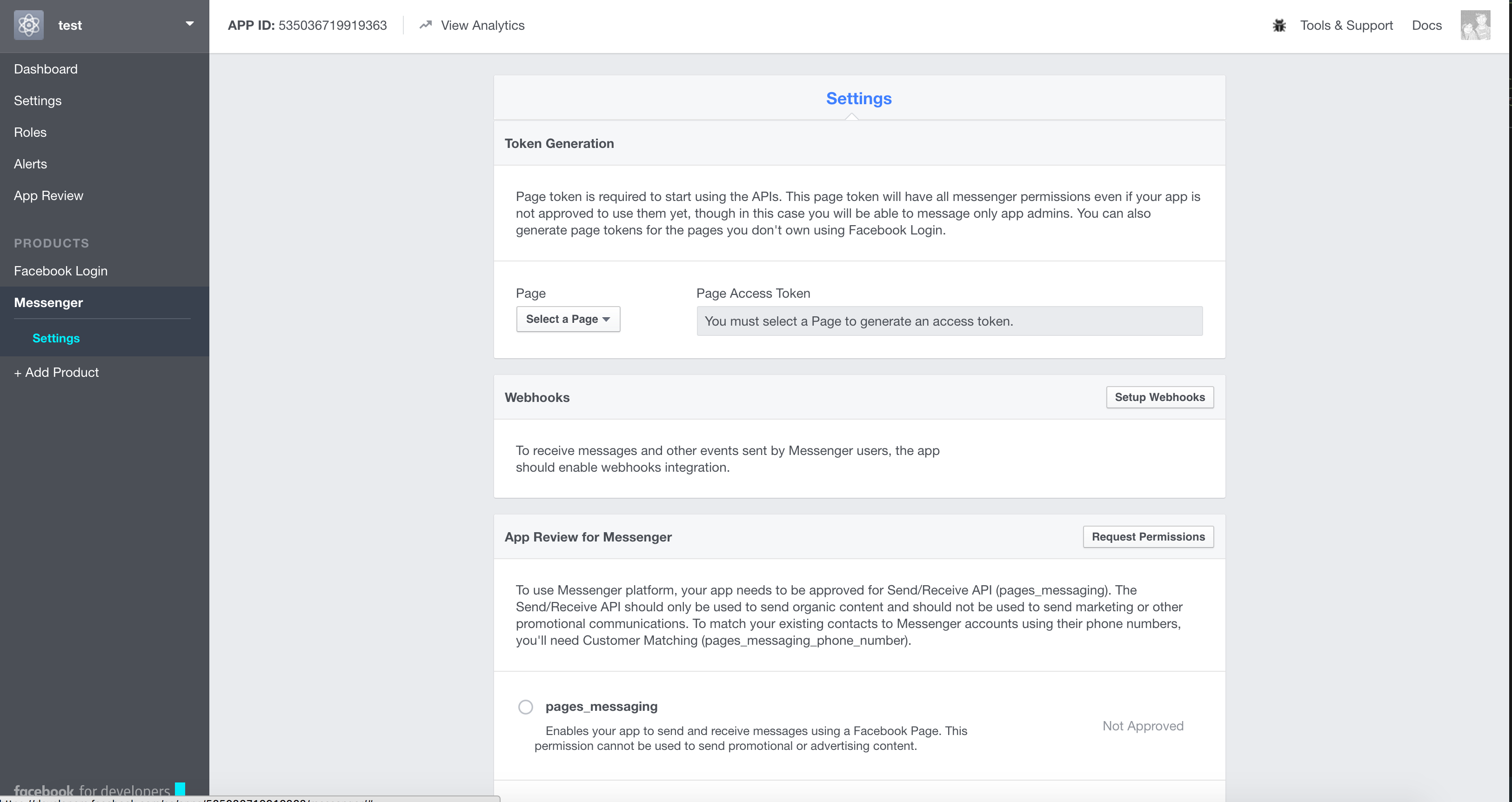Click App Review for Messenger heading
1512x802 pixels.
pyautogui.click(x=588, y=537)
